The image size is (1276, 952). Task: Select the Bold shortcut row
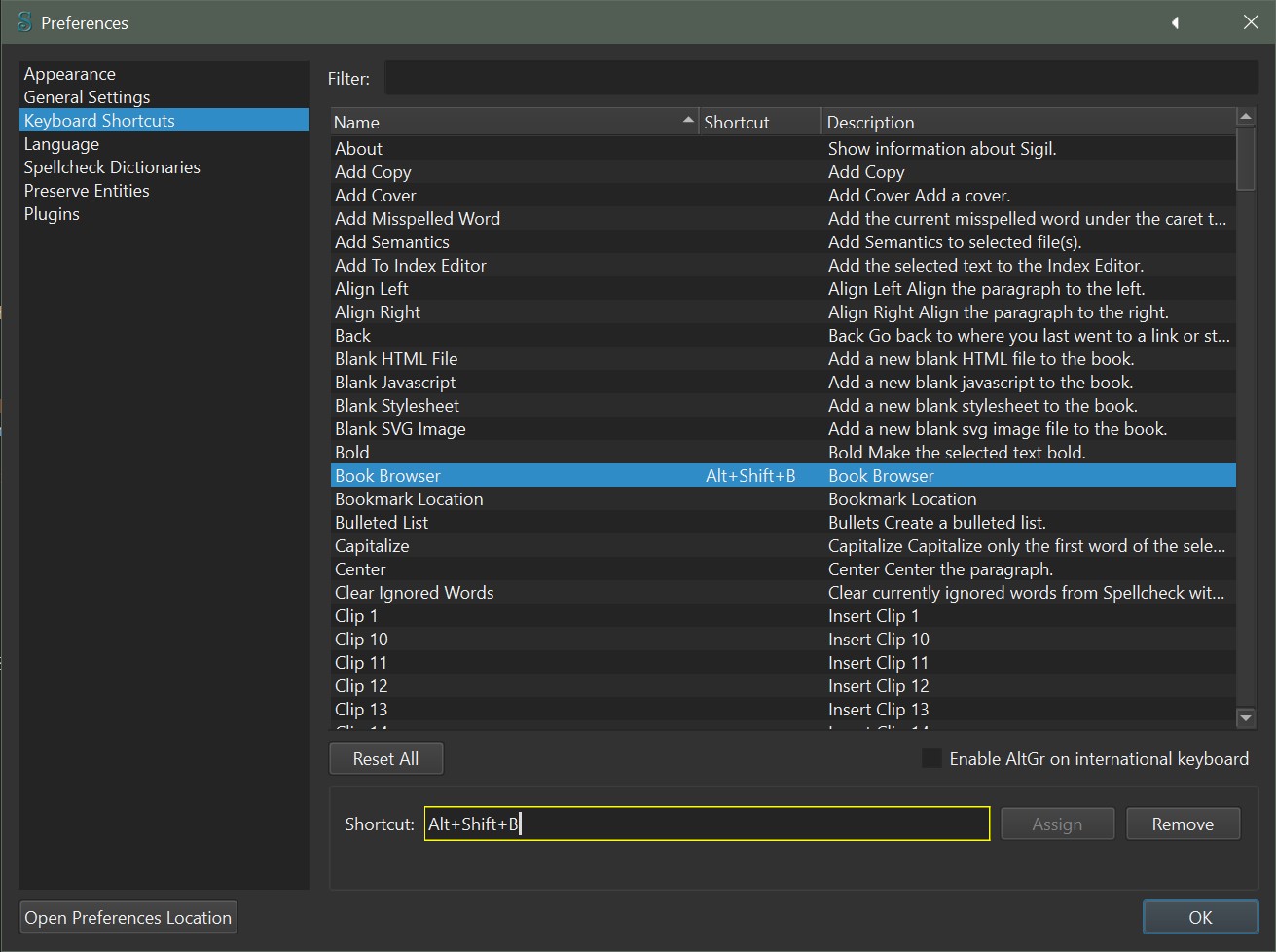(783, 453)
